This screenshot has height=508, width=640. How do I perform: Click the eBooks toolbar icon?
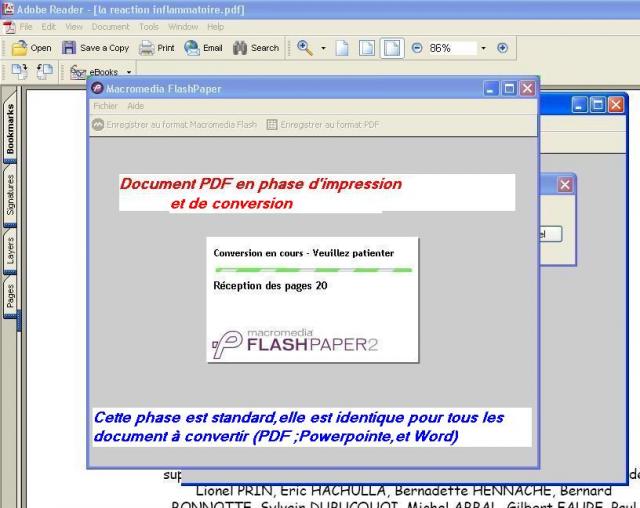click(78, 72)
